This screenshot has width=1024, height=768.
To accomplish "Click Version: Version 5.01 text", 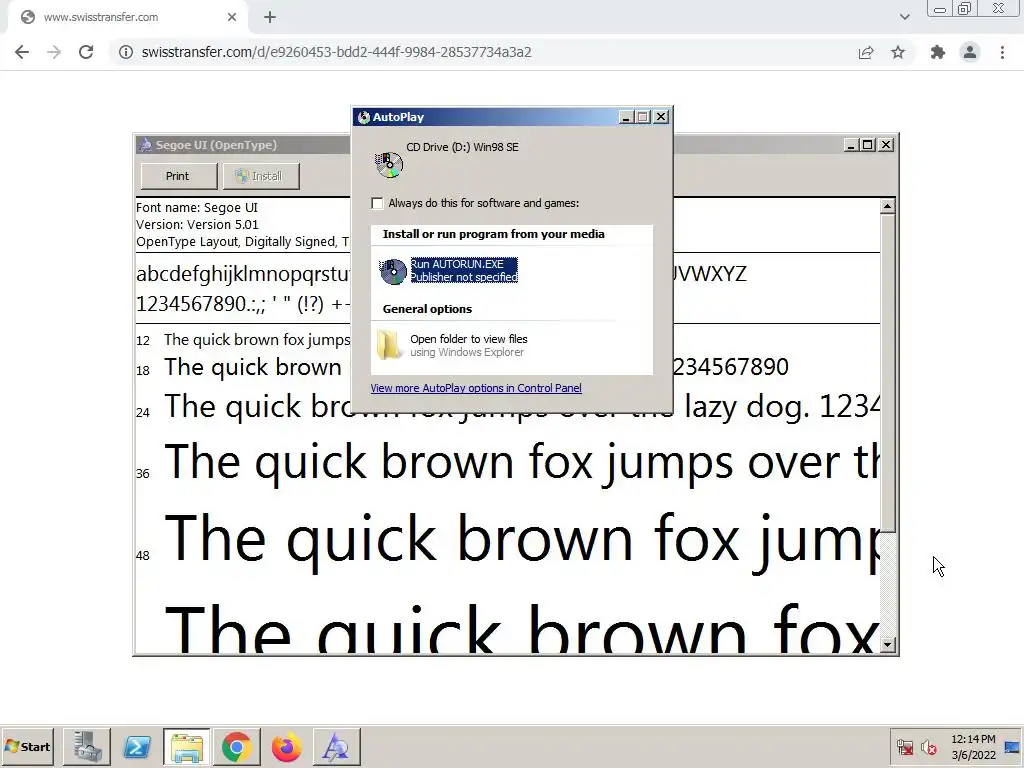I will coord(197,225).
